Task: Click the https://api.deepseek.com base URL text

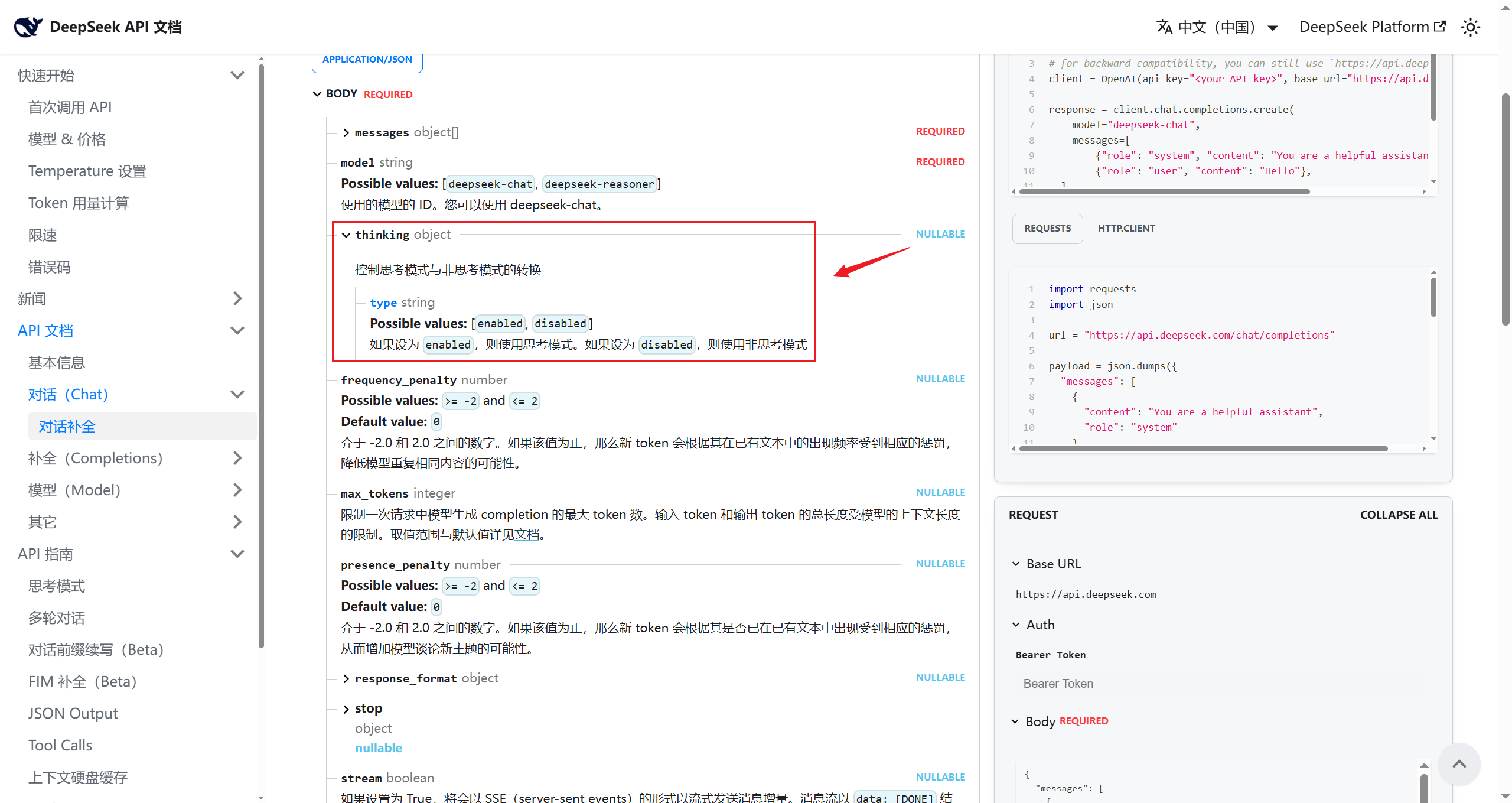Action: [1086, 594]
